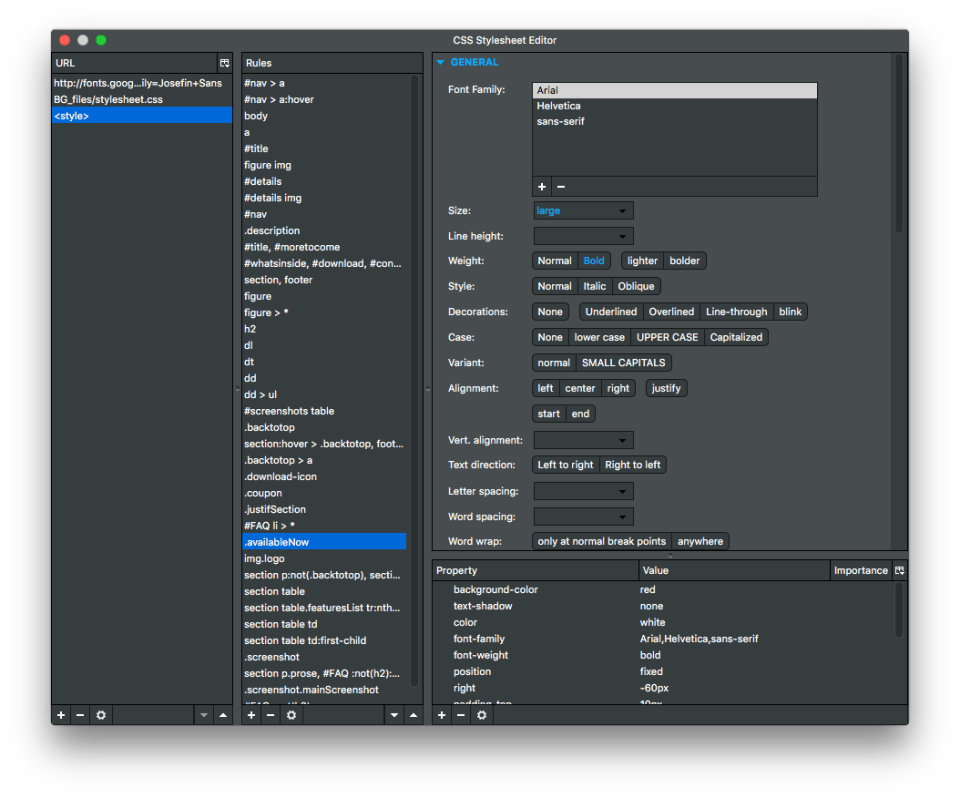Select the .download-icon rule
This screenshot has height=798, width=960.
[x=280, y=476]
